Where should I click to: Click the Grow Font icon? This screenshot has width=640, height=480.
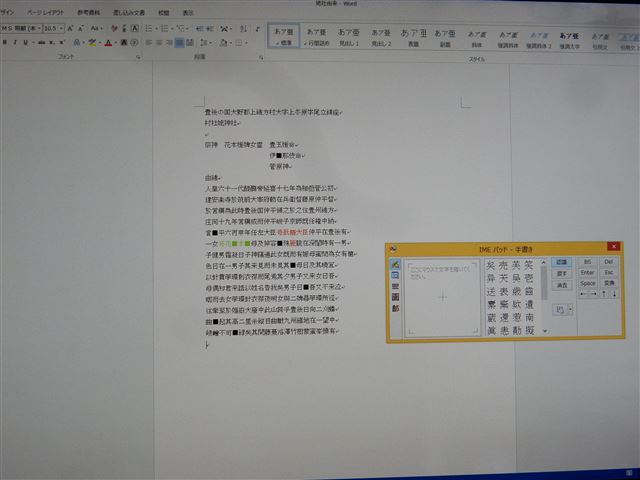[70, 29]
